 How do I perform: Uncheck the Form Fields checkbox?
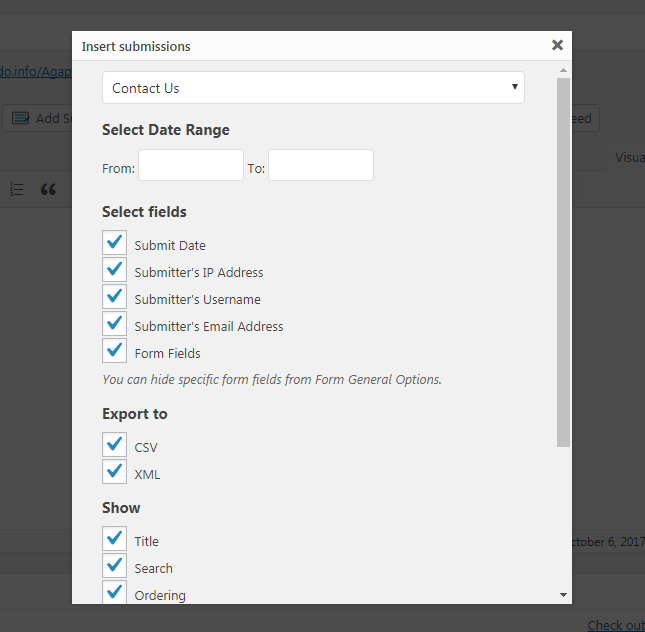point(114,351)
